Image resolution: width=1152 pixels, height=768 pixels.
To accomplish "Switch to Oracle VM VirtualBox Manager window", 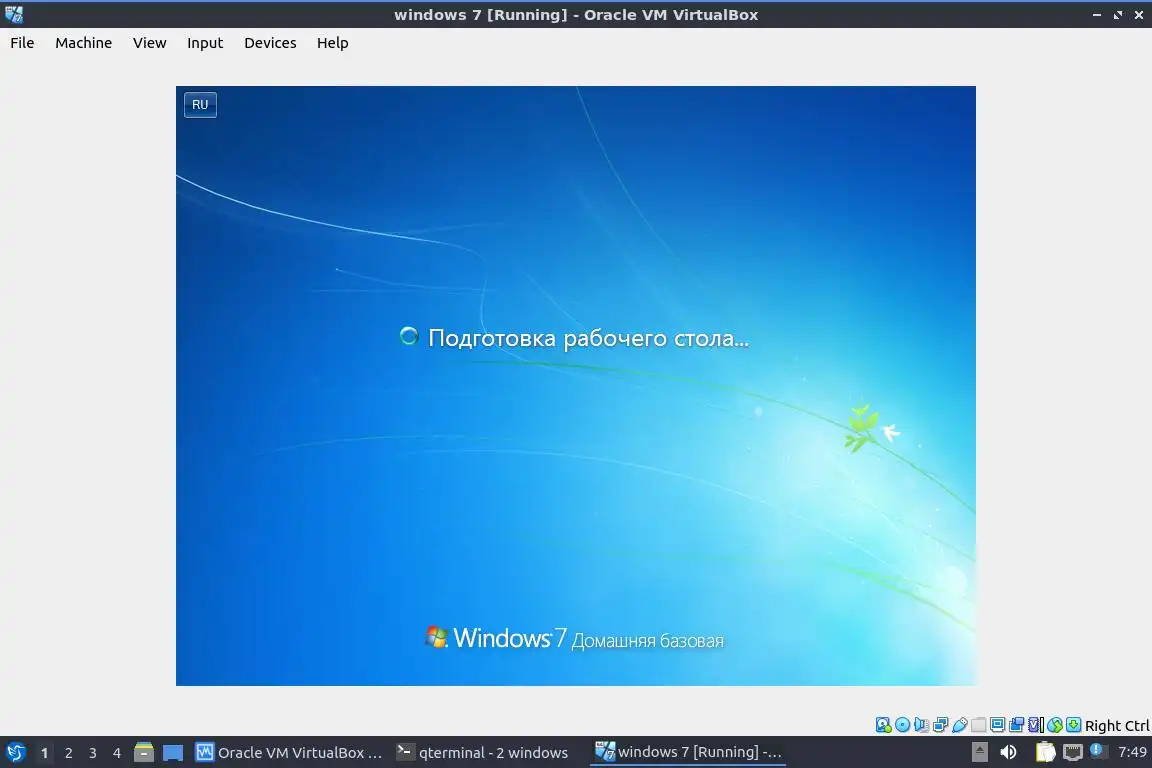I will pos(289,752).
